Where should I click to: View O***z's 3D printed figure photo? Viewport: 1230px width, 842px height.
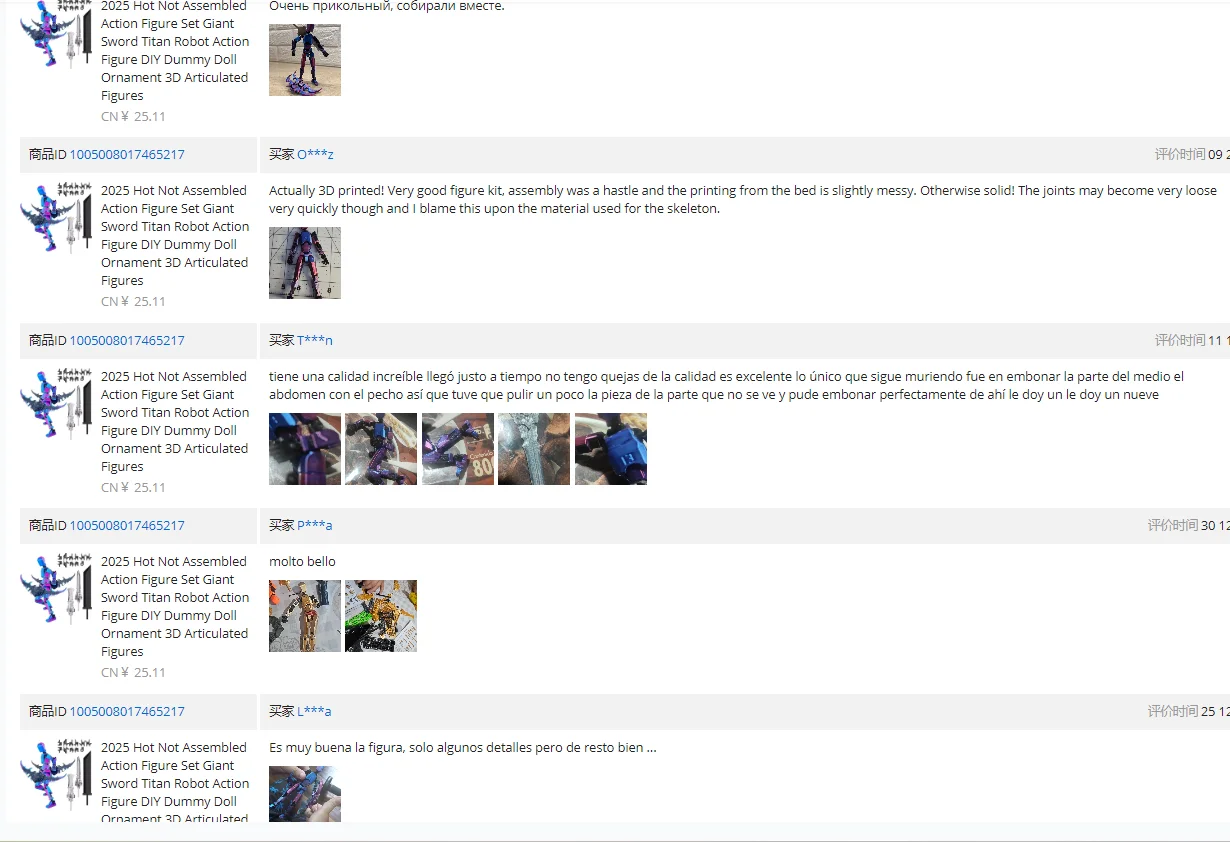[305, 263]
